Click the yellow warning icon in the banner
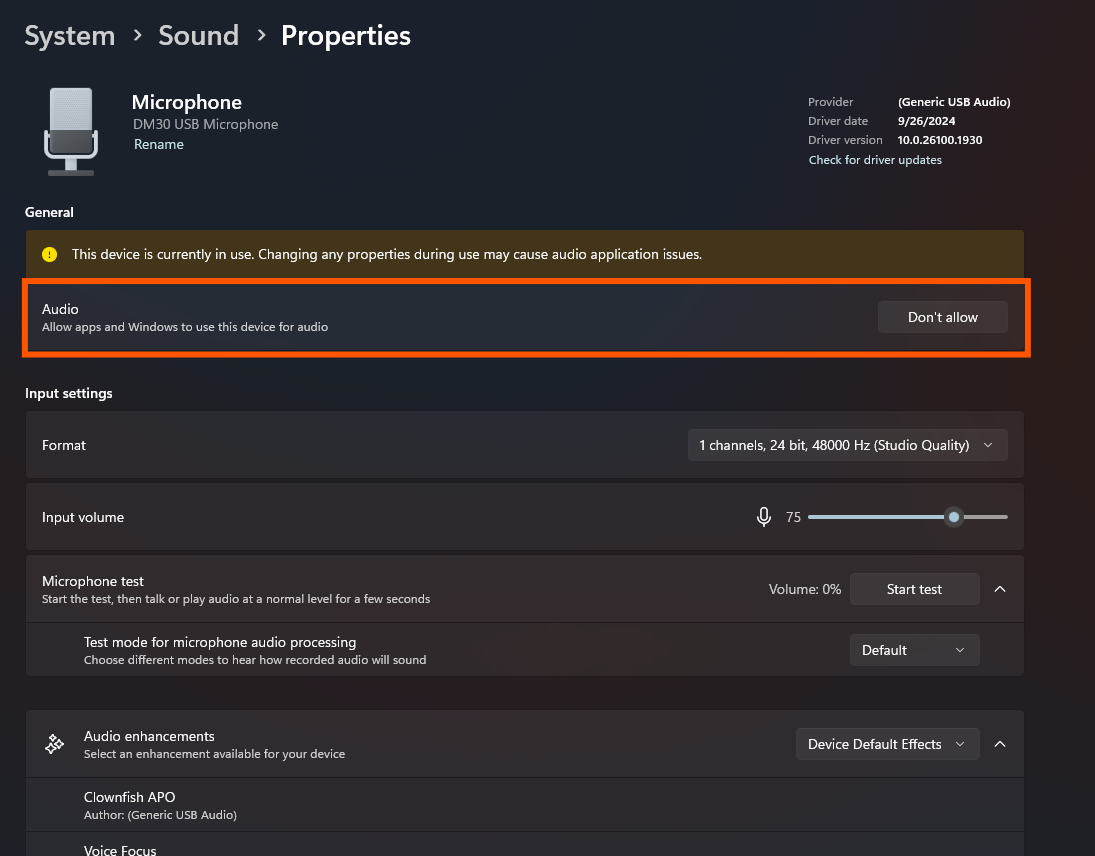Image resolution: width=1095 pixels, height=856 pixels. click(50, 254)
